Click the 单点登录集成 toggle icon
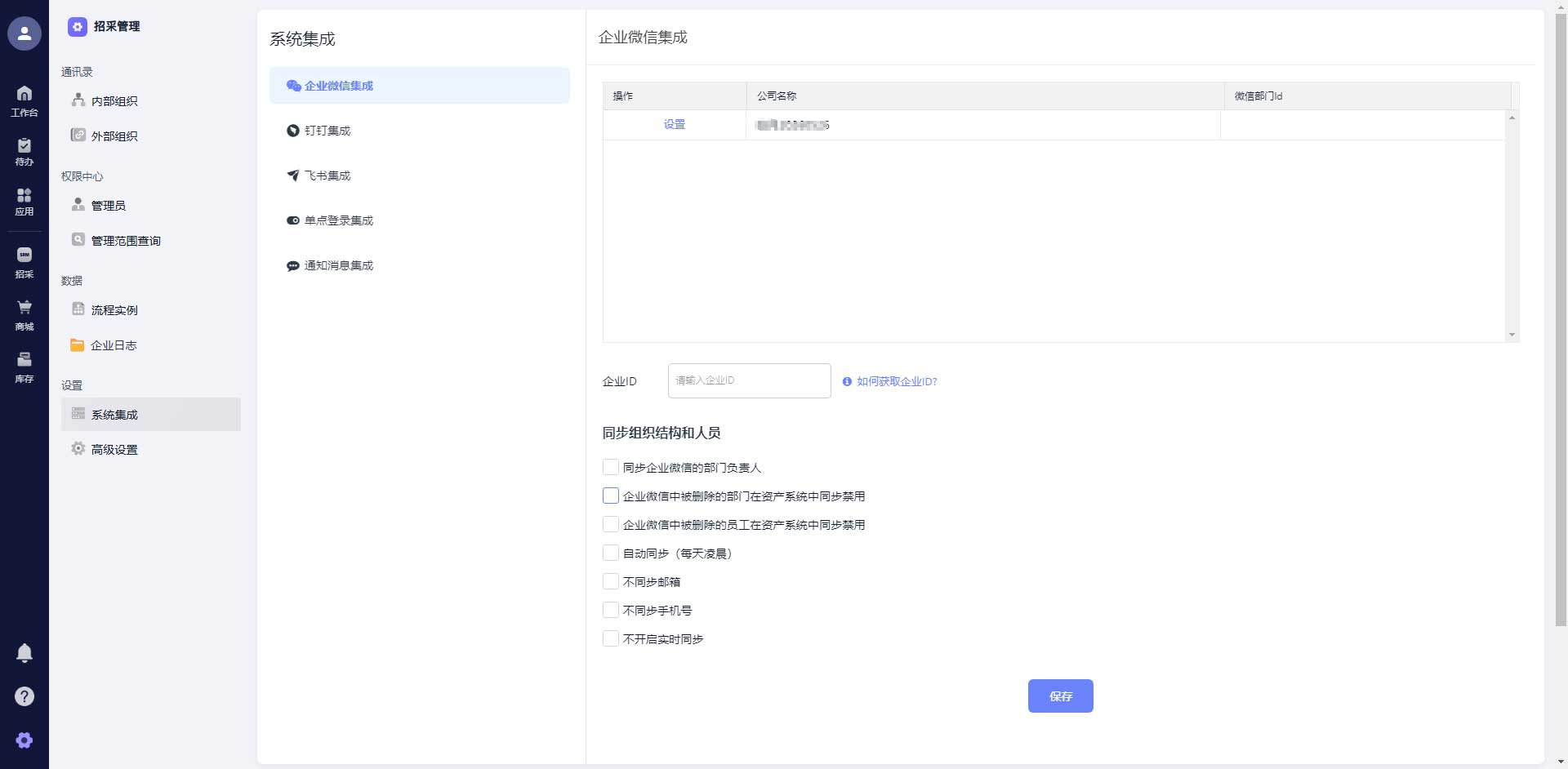1568x769 pixels. pos(293,220)
